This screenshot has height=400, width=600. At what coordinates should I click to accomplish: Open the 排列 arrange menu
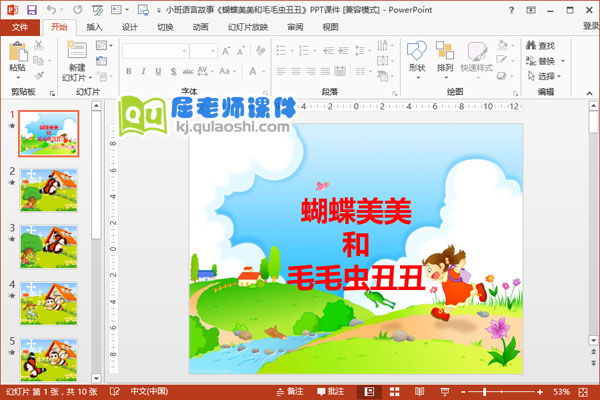point(445,57)
